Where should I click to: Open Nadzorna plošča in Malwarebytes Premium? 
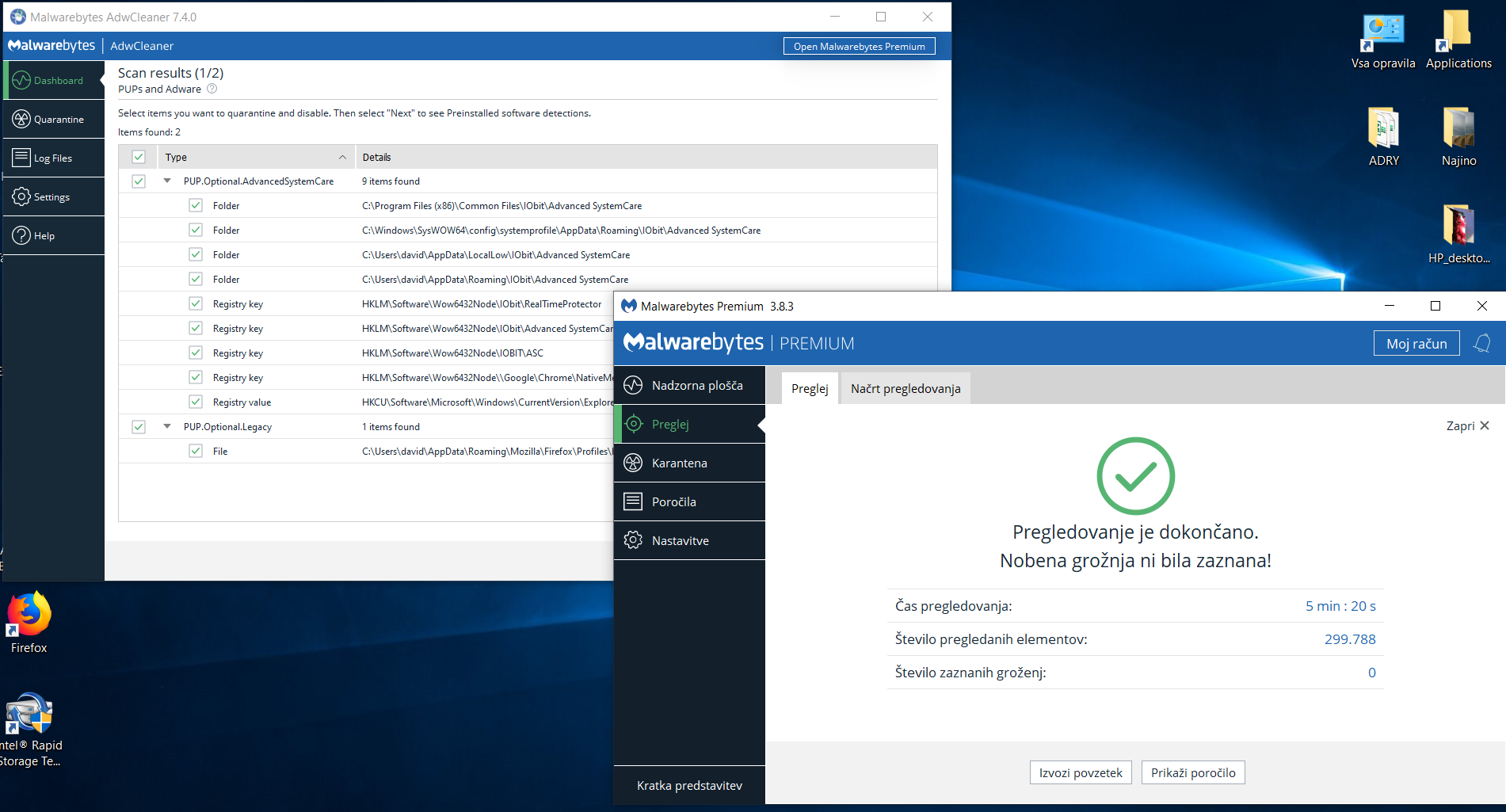[x=696, y=385]
